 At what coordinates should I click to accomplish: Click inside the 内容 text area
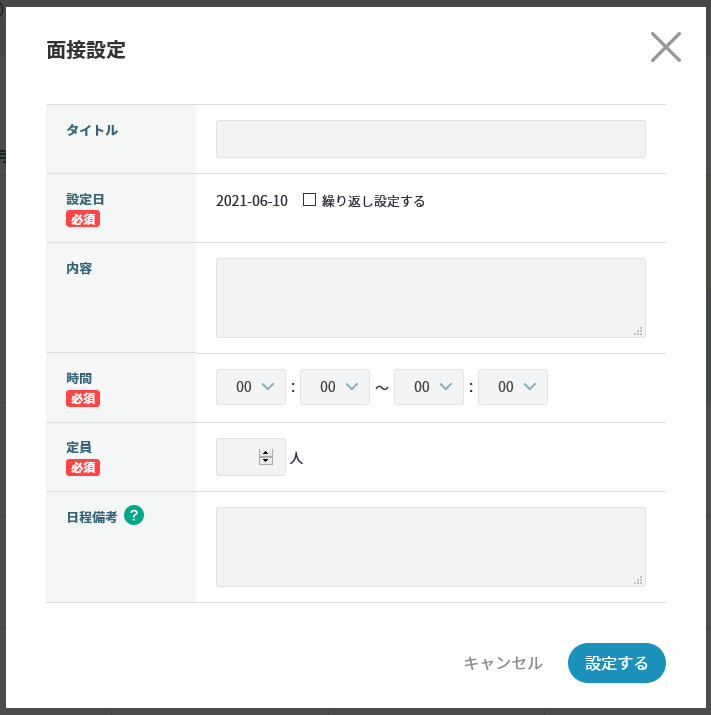coord(430,297)
